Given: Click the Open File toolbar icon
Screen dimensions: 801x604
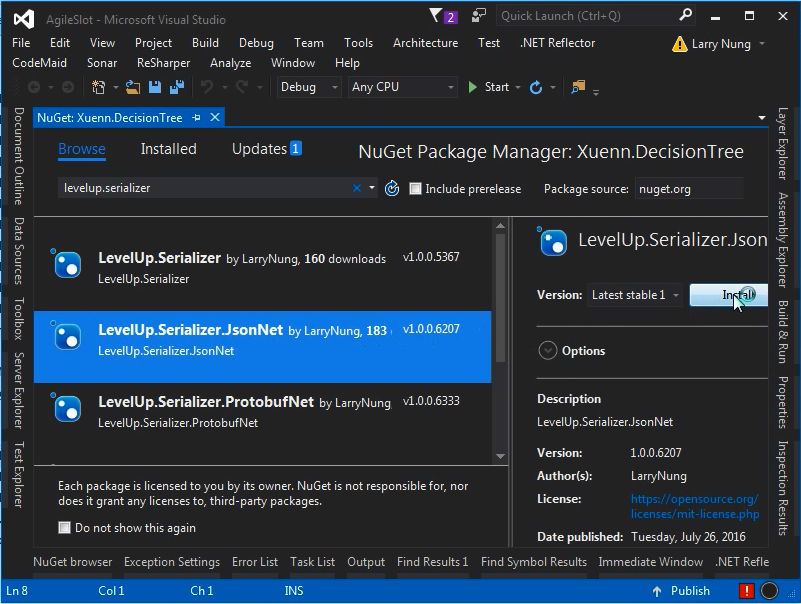Looking at the screenshot, I should 133,87.
